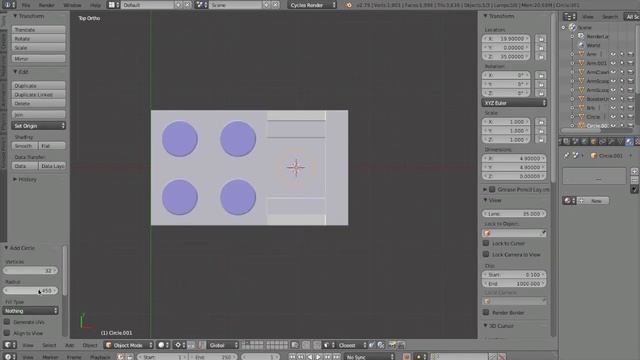
Task: Open the Set Origin dropdown
Action: coord(39,126)
